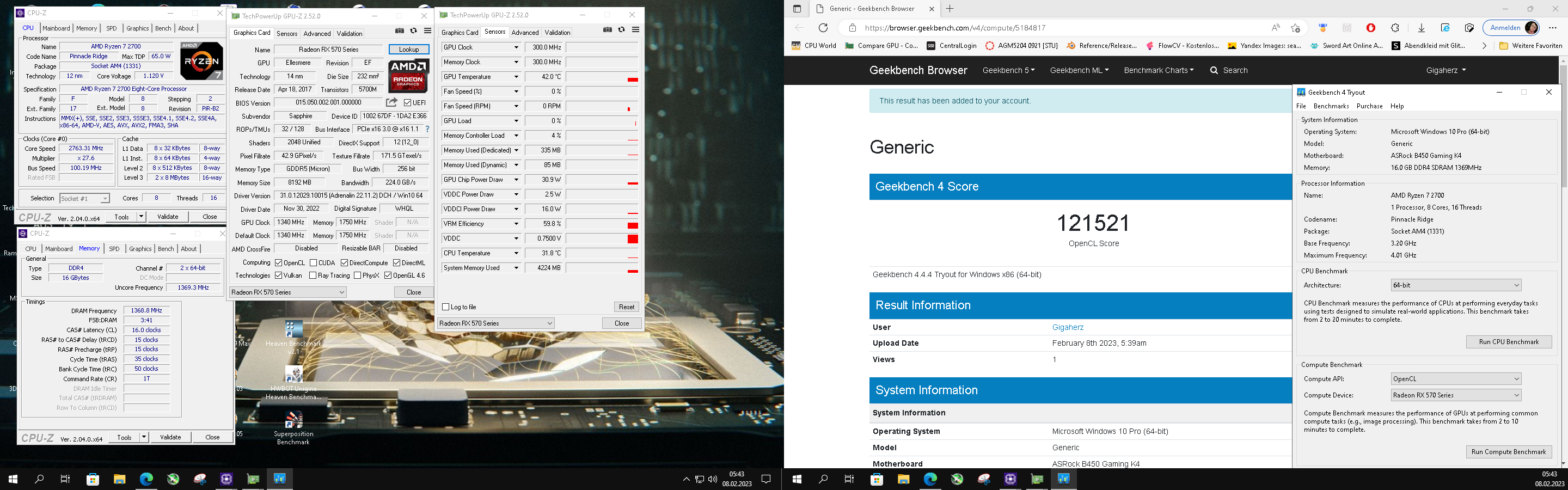Open hamburger menu in GPU-Z Graphics Card window

point(427,30)
